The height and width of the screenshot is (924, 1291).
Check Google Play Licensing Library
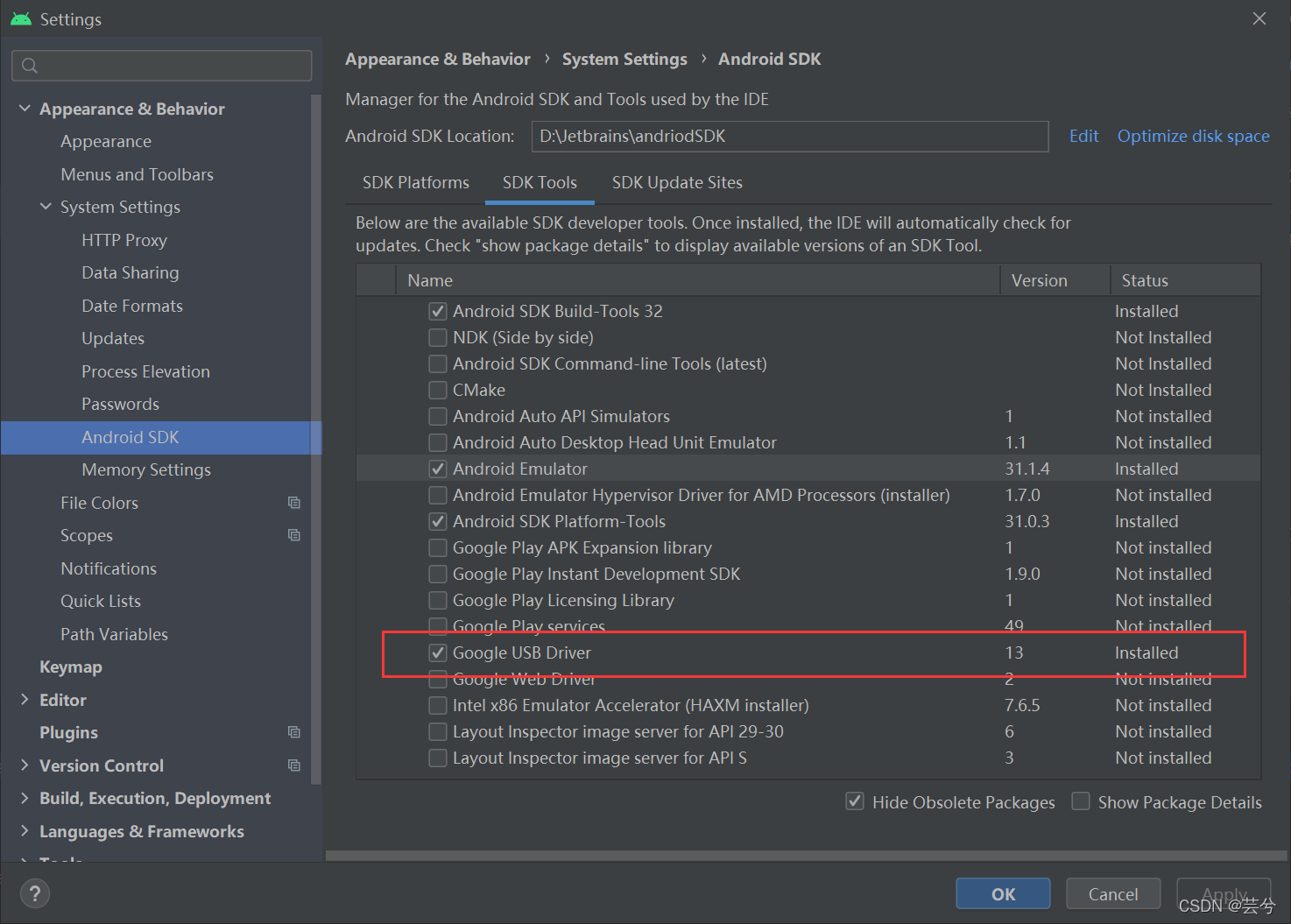[x=438, y=600]
